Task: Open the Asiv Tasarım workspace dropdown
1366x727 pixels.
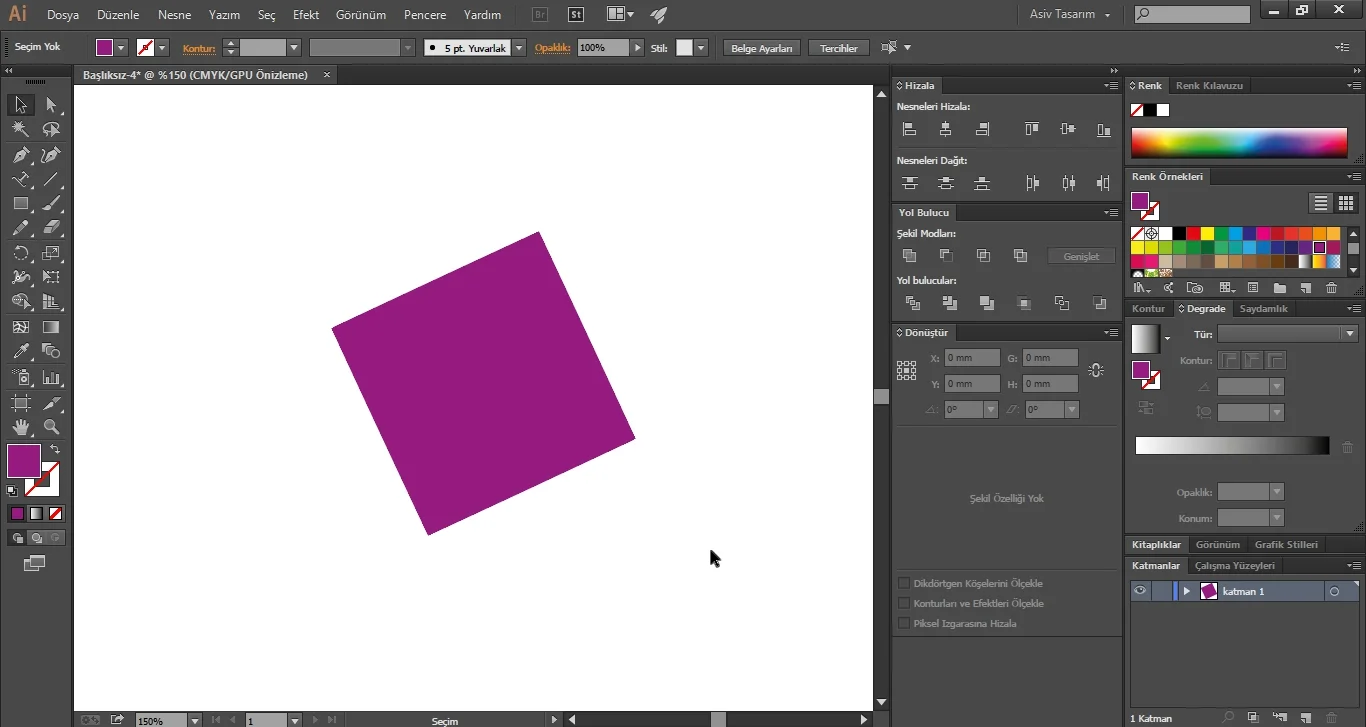Action: (x=1071, y=15)
